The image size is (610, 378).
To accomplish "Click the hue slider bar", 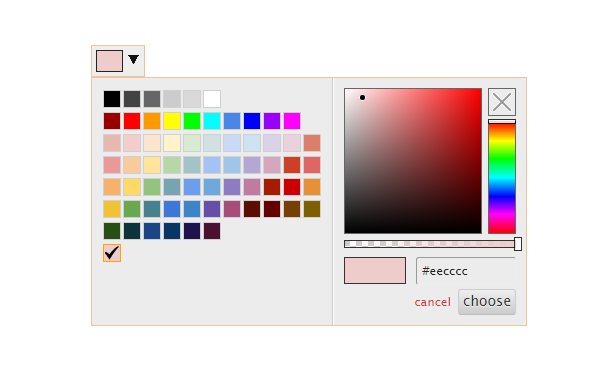I will coord(502,177).
